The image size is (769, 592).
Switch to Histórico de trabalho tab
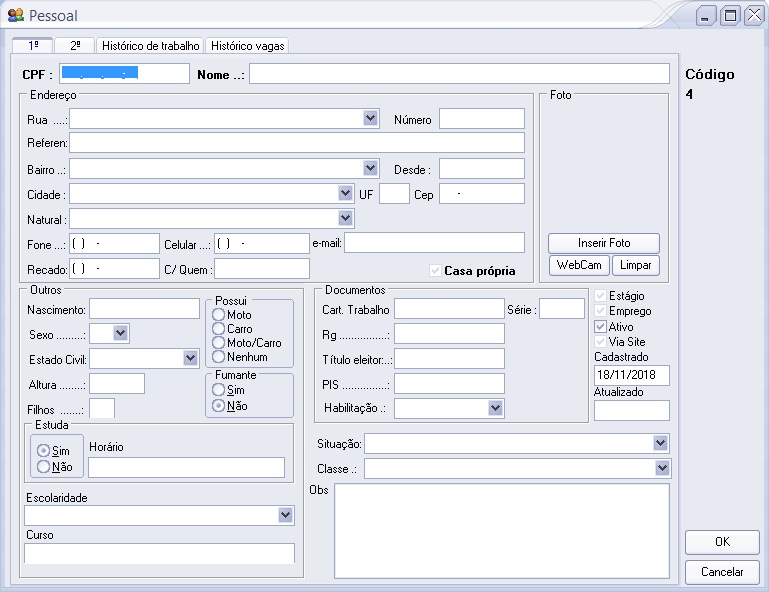[x=150, y=46]
